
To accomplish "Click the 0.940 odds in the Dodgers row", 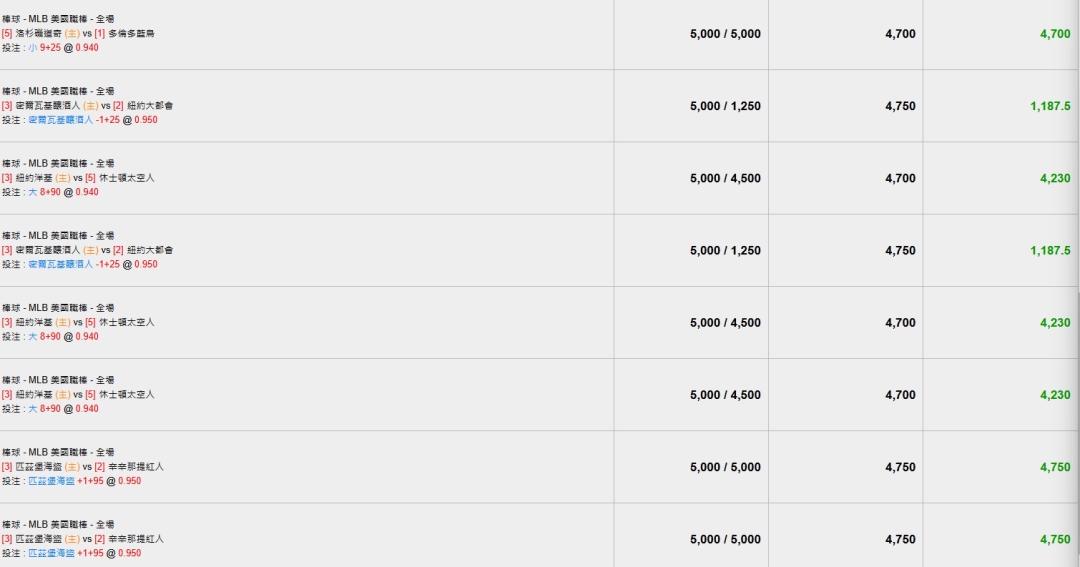I will pyautogui.click(x=87, y=48).
